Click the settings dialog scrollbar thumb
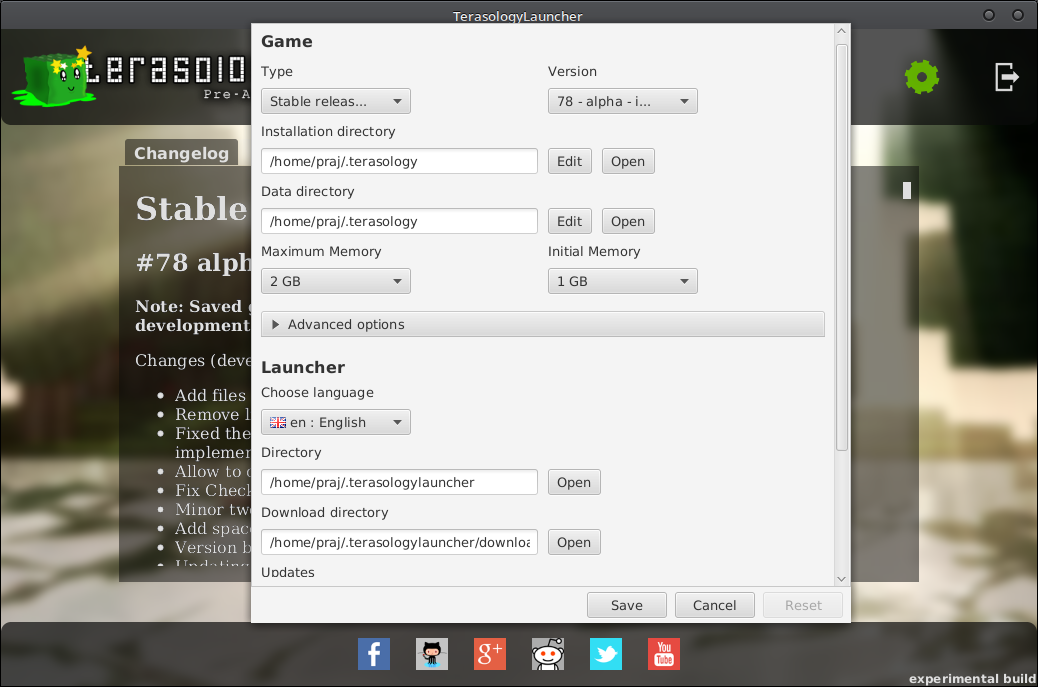This screenshot has height=687, width=1038. [x=841, y=248]
